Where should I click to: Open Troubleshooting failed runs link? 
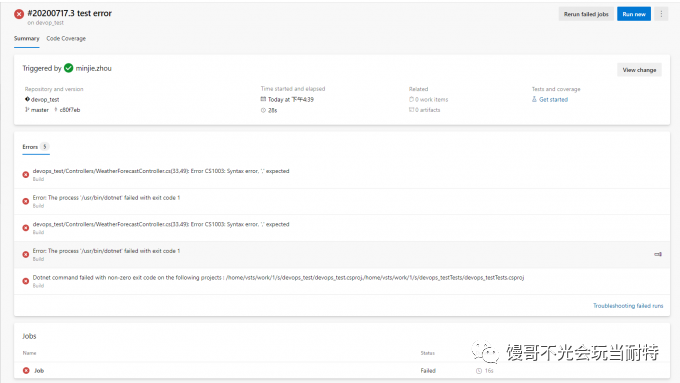pos(628,306)
